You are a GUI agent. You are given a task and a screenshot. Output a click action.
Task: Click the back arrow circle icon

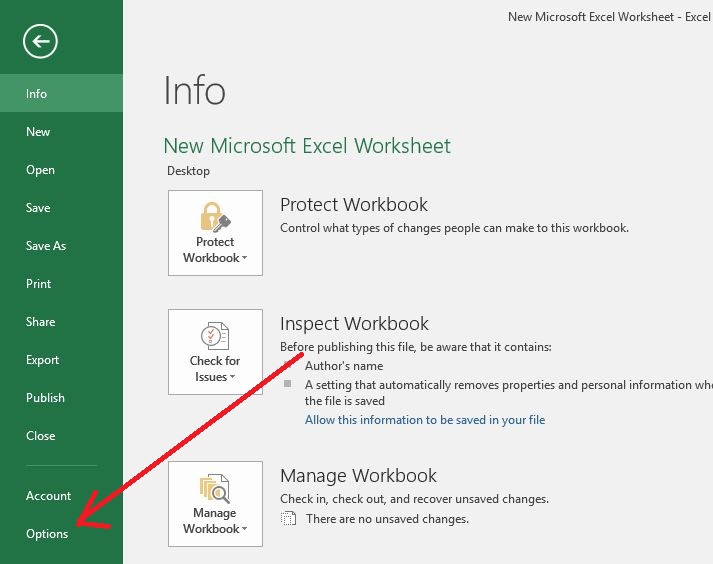(x=40, y=41)
